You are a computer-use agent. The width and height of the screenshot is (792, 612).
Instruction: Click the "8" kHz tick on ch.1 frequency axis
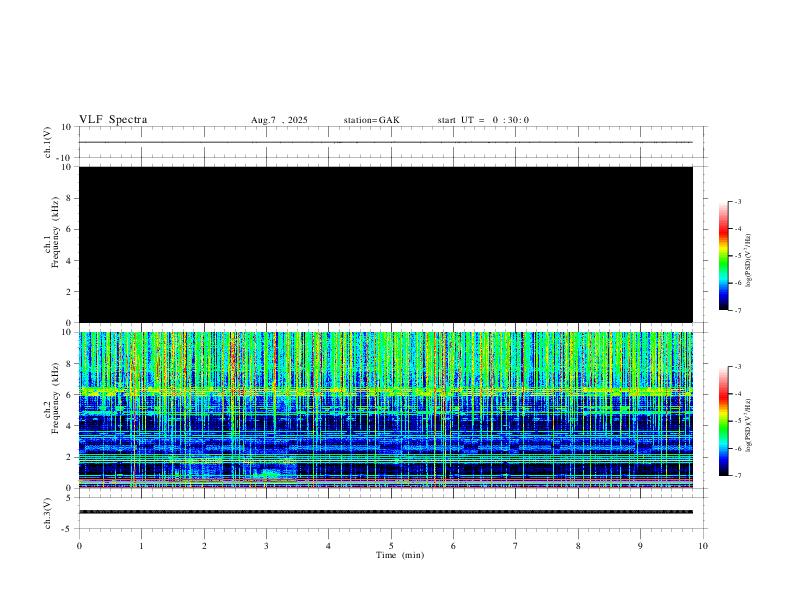coord(69,198)
